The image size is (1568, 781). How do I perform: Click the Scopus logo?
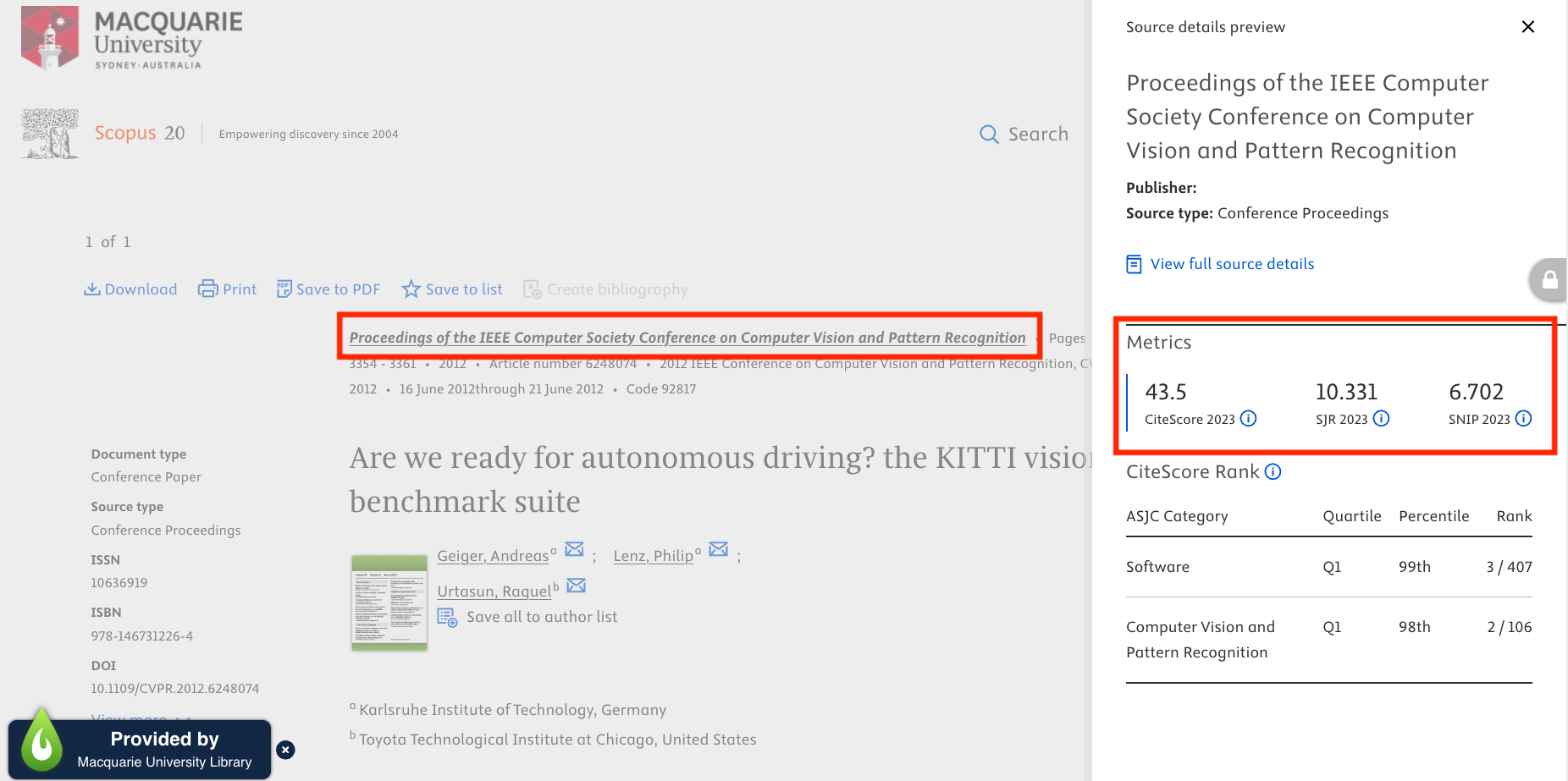tap(124, 133)
